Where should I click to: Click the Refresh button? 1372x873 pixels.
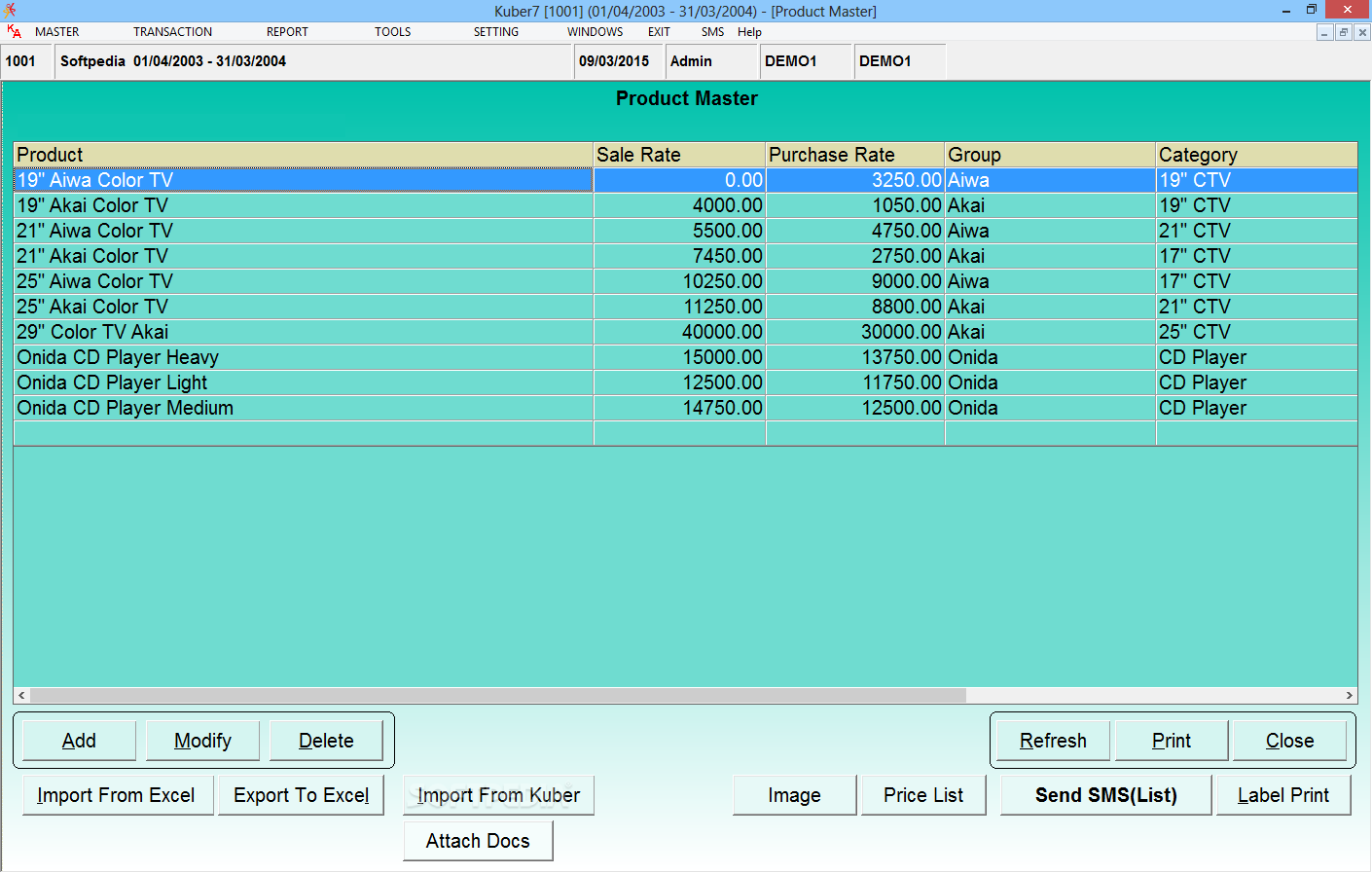[1053, 741]
